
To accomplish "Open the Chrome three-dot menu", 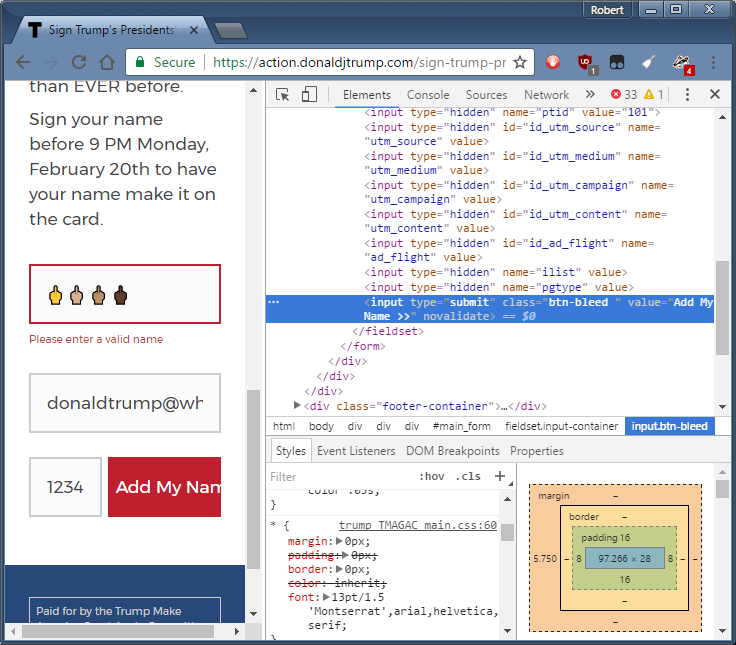I will pos(713,62).
